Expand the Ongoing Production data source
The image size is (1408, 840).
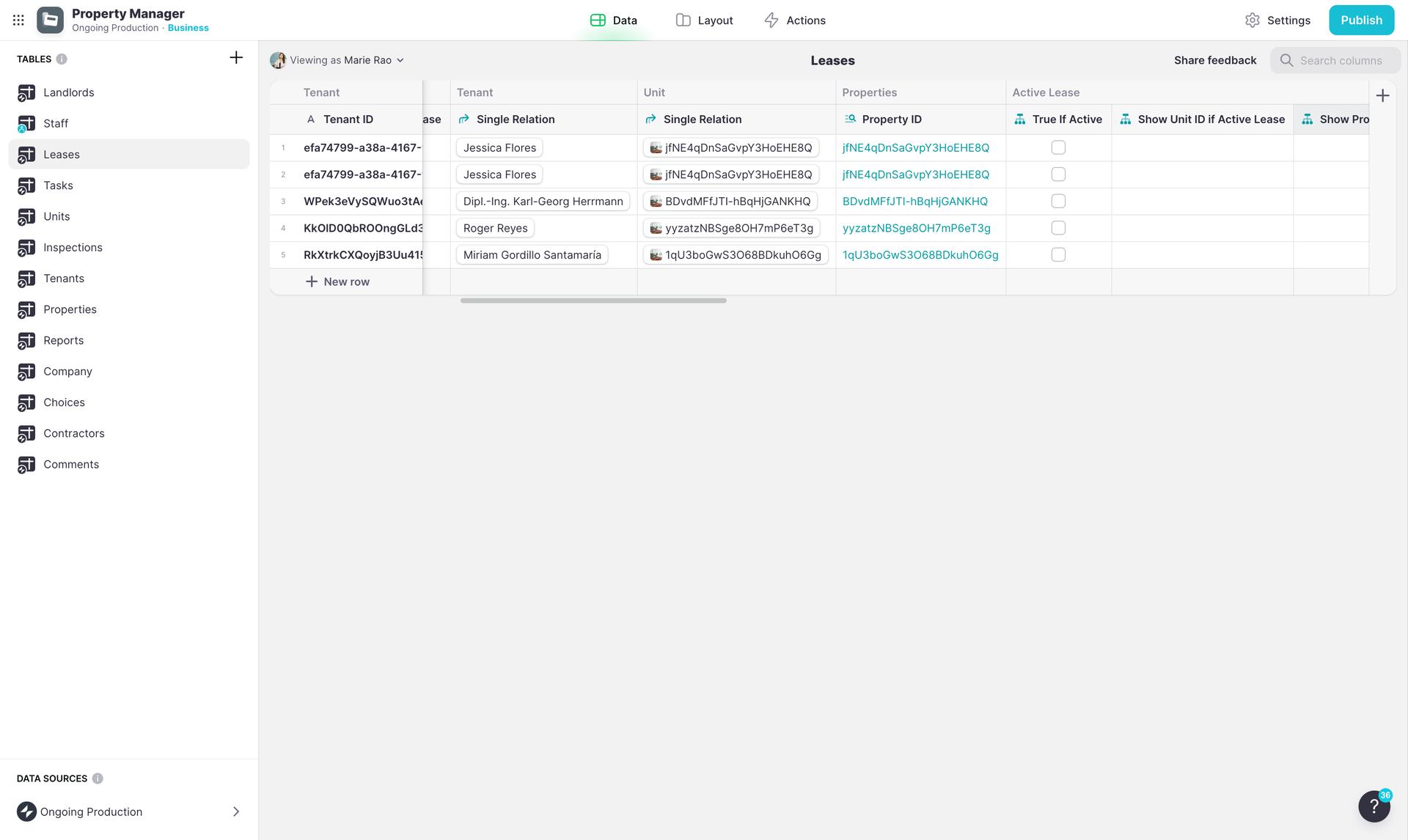click(x=235, y=811)
